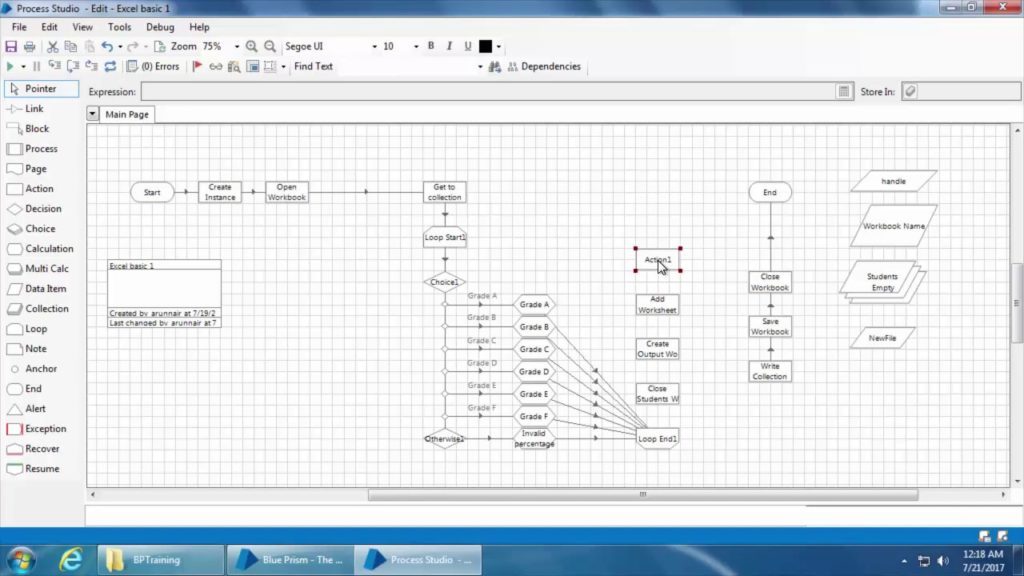Click the (0) Errors button
The height and width of the screenshot is (576, 1024).
tap(162, 66)
